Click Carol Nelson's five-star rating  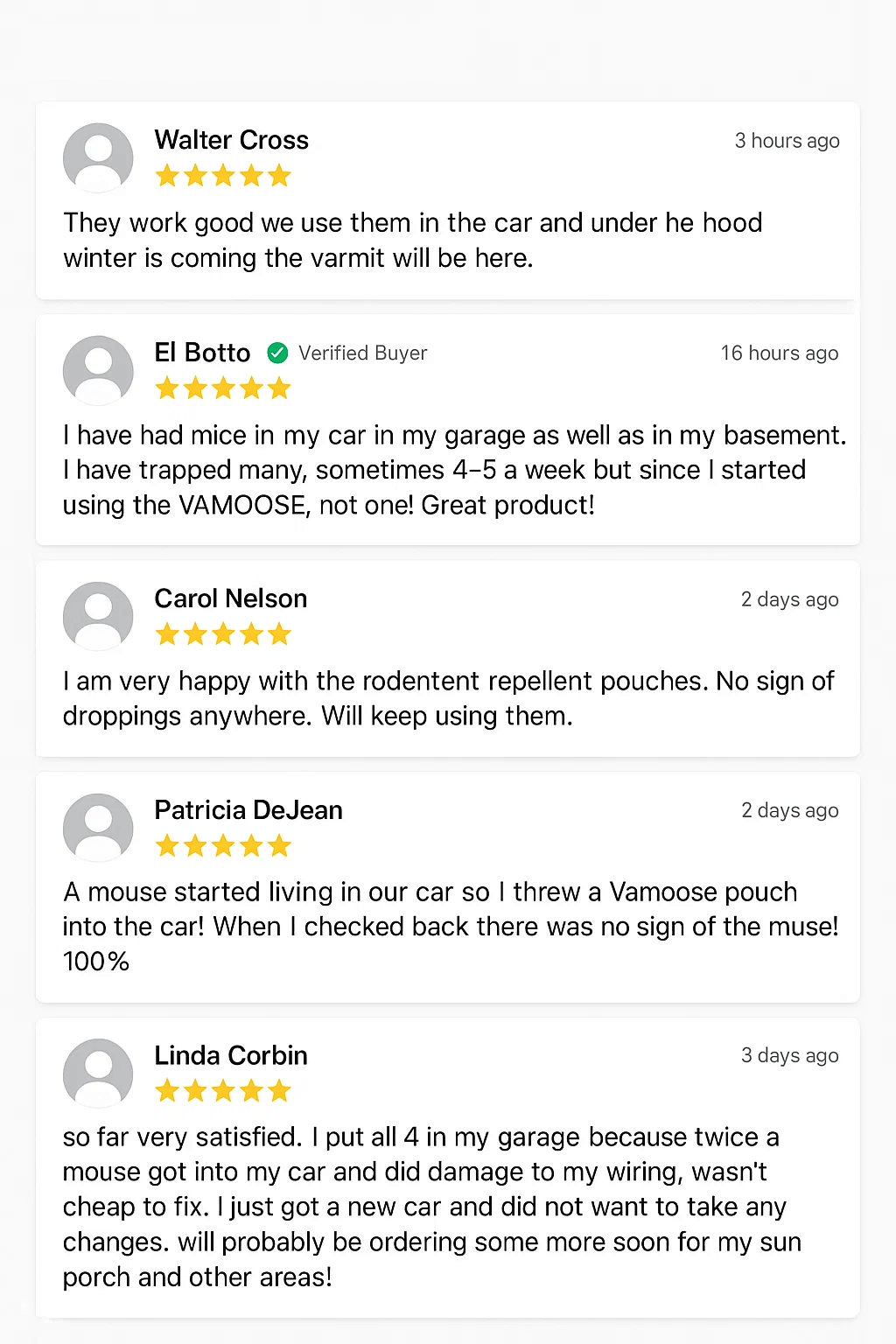[x=223, y=634]
